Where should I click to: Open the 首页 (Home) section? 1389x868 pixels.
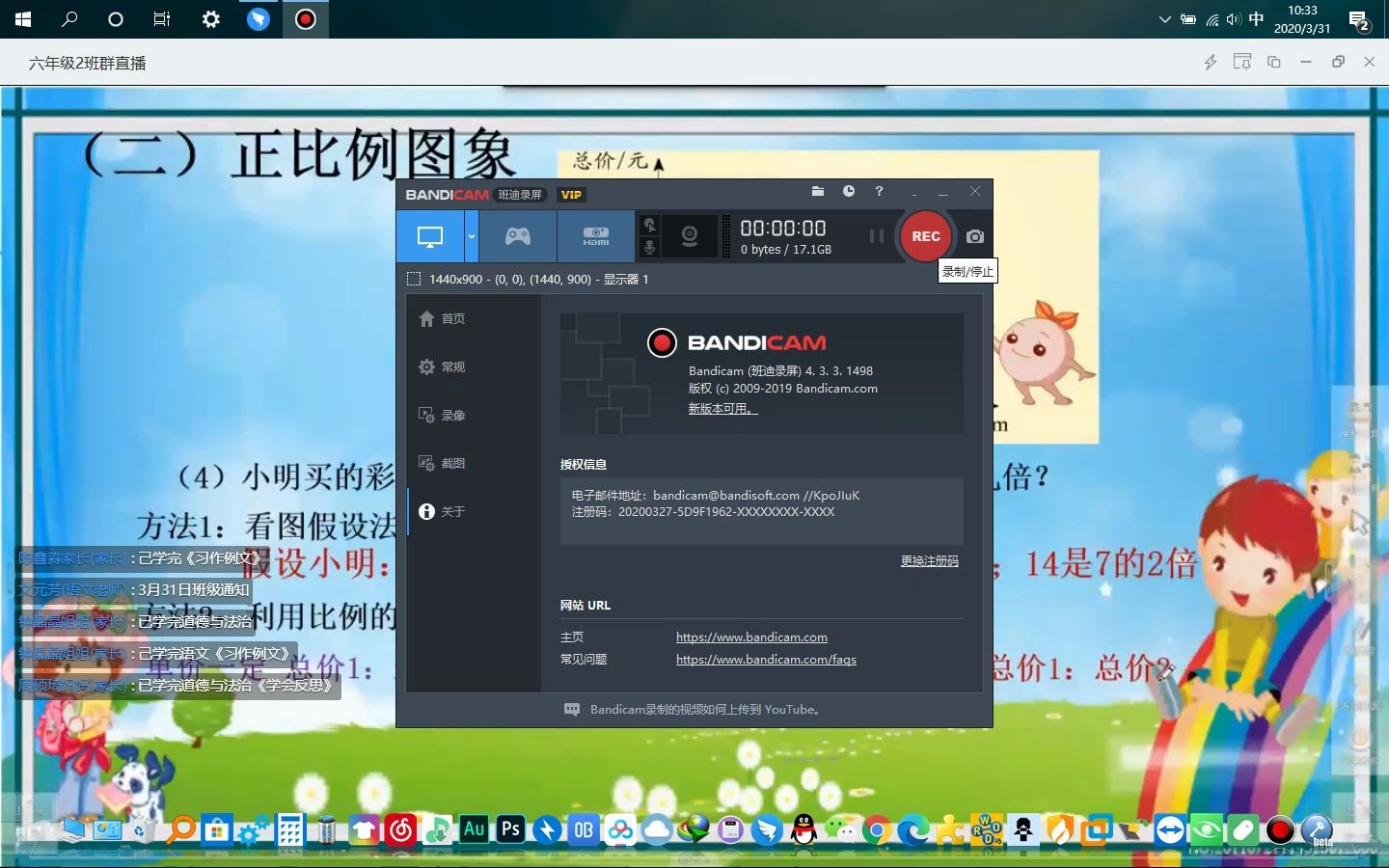click(452, 319)
